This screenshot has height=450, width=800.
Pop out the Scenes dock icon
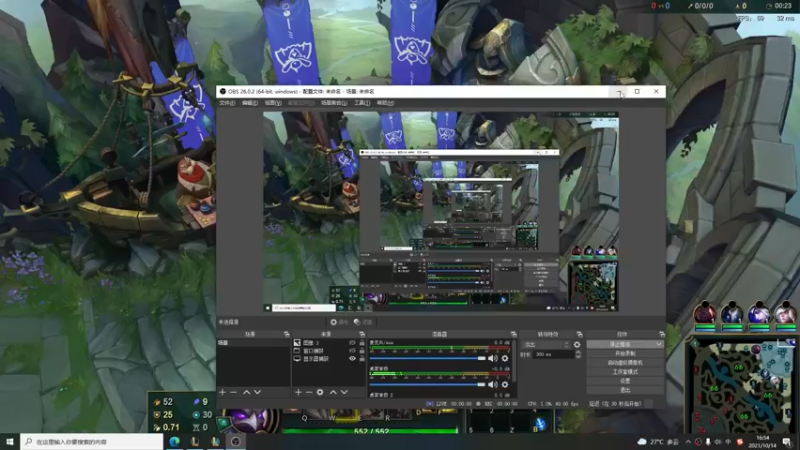[286, 335]
